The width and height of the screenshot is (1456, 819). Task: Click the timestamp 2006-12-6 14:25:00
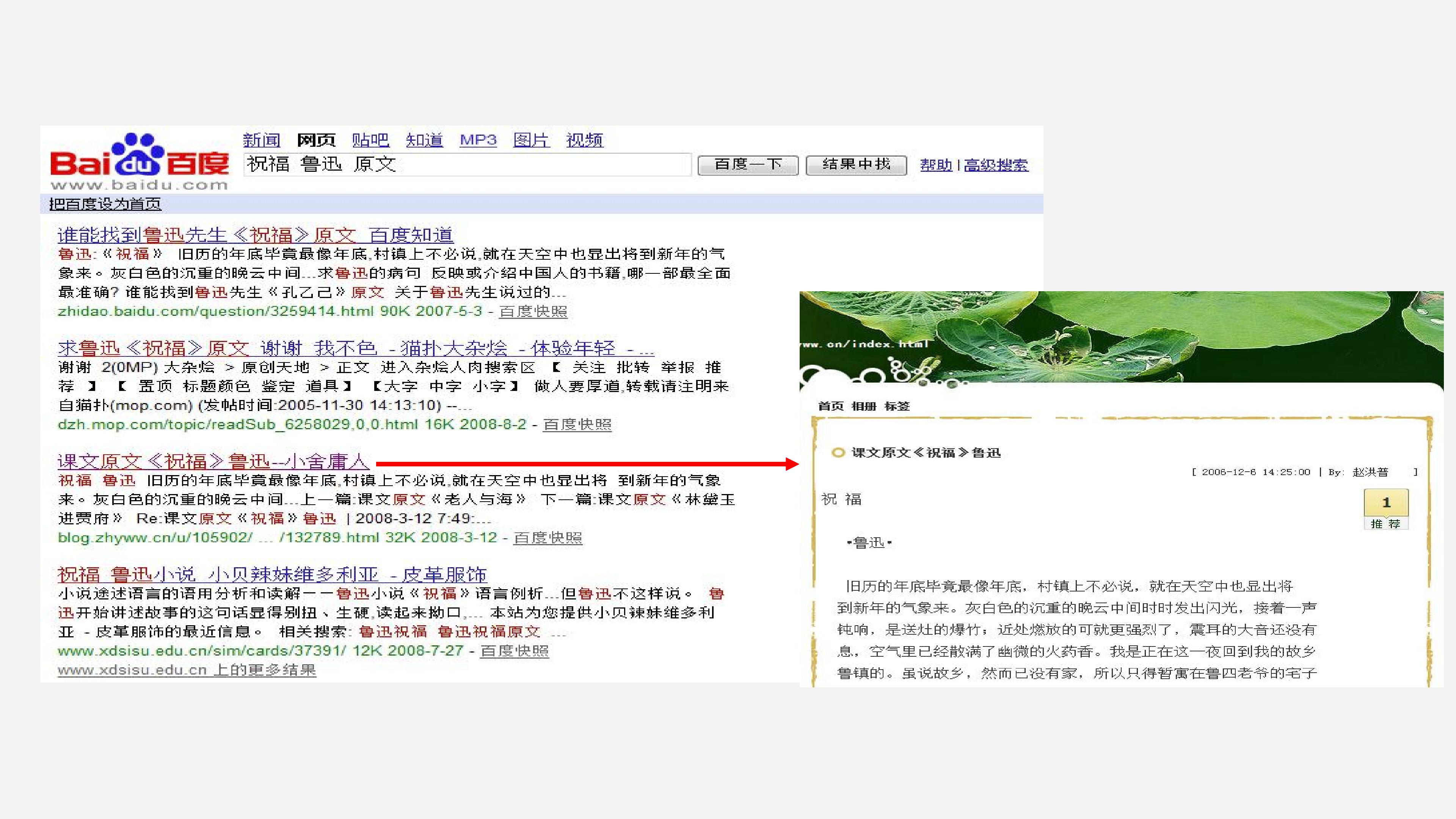point(1256,472)
